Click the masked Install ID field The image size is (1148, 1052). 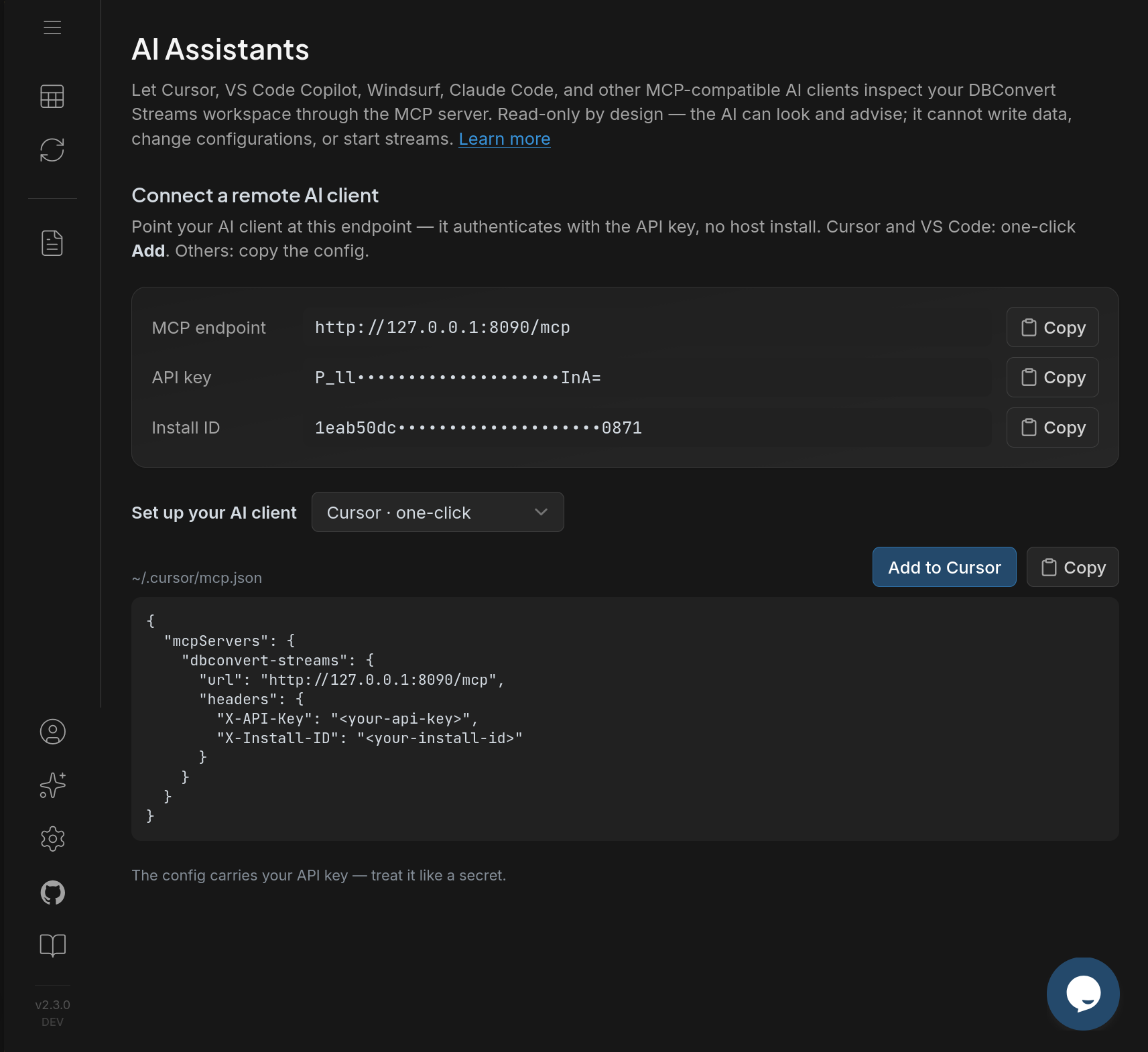click(647, 428)
